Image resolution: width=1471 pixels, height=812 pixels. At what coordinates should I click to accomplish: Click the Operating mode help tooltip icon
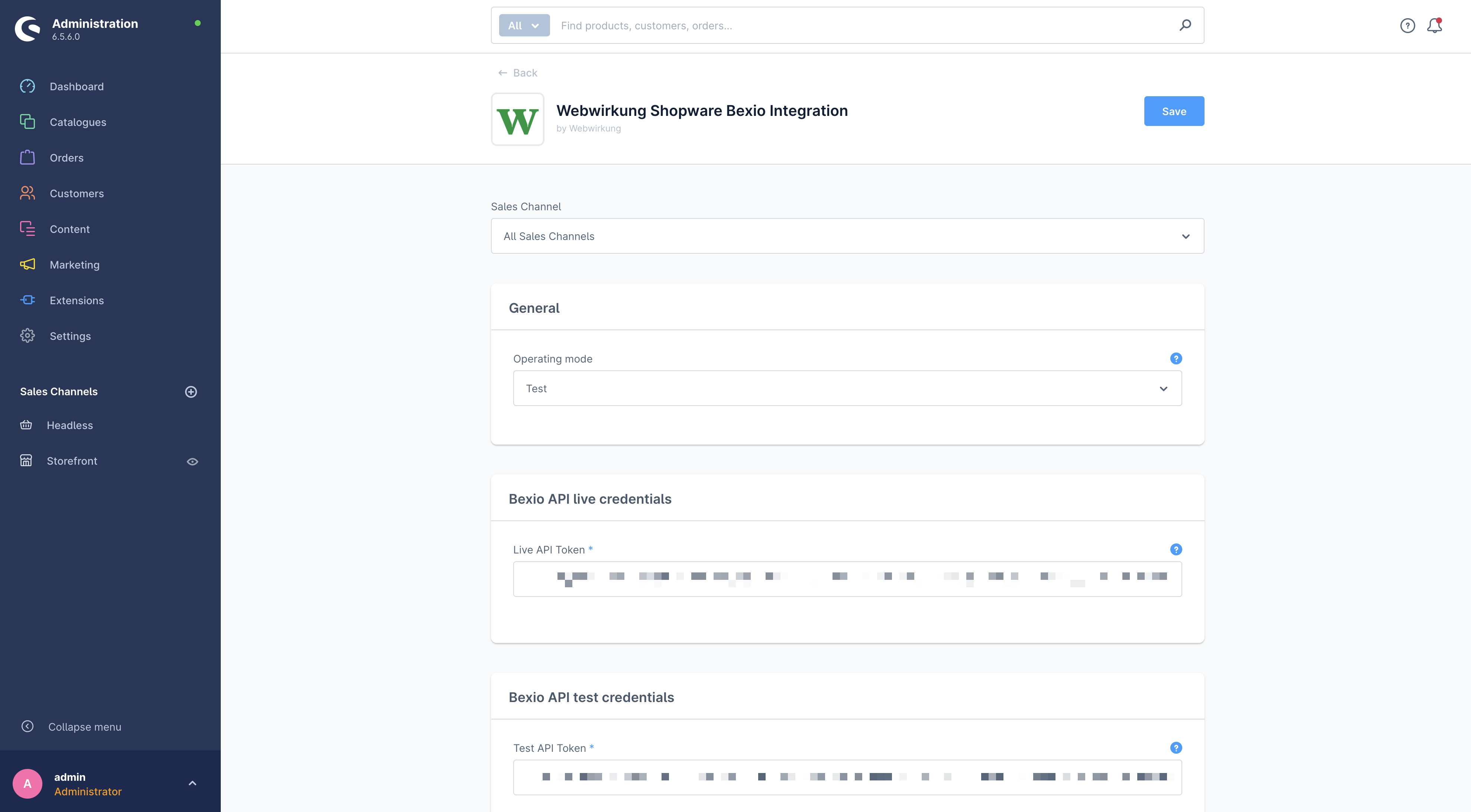(1176, 358)
